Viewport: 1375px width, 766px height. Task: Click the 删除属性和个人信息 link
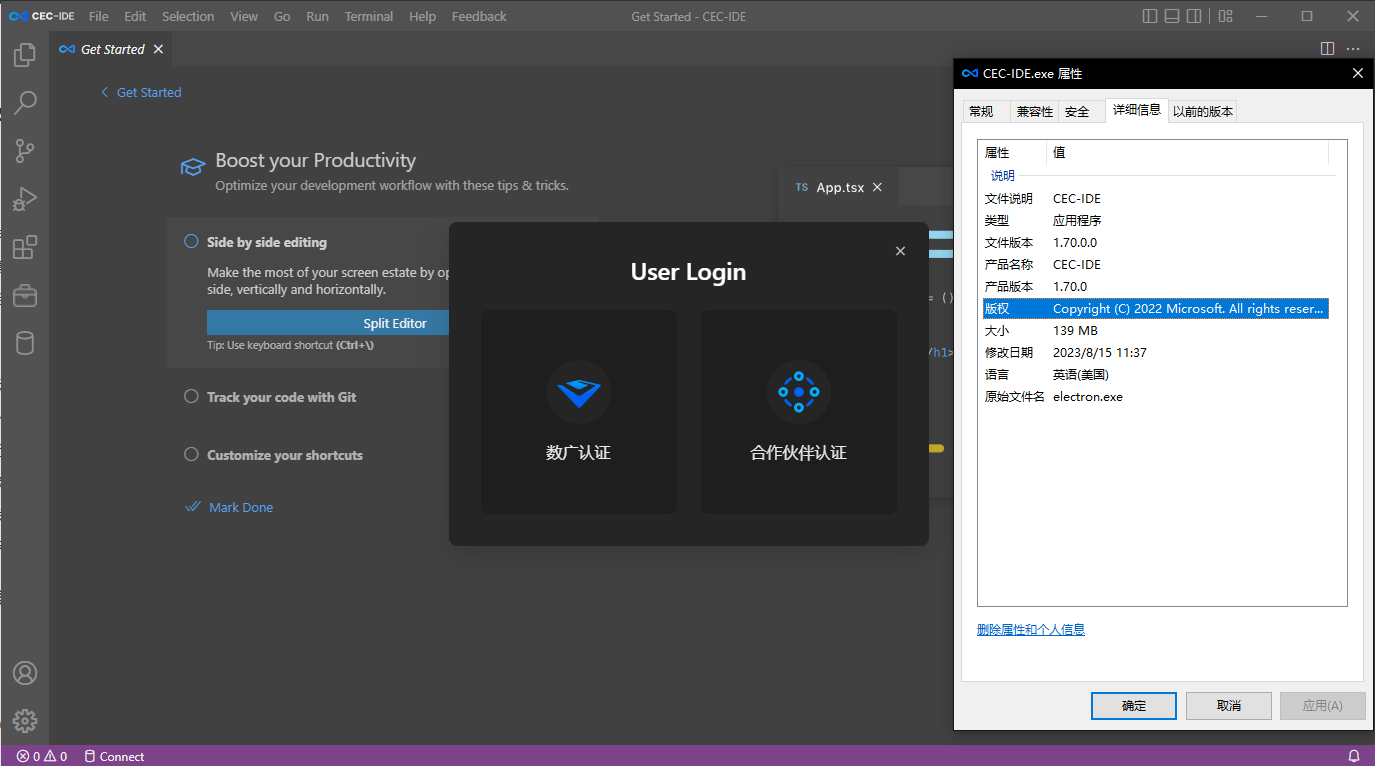click(x=1031, y=629)
